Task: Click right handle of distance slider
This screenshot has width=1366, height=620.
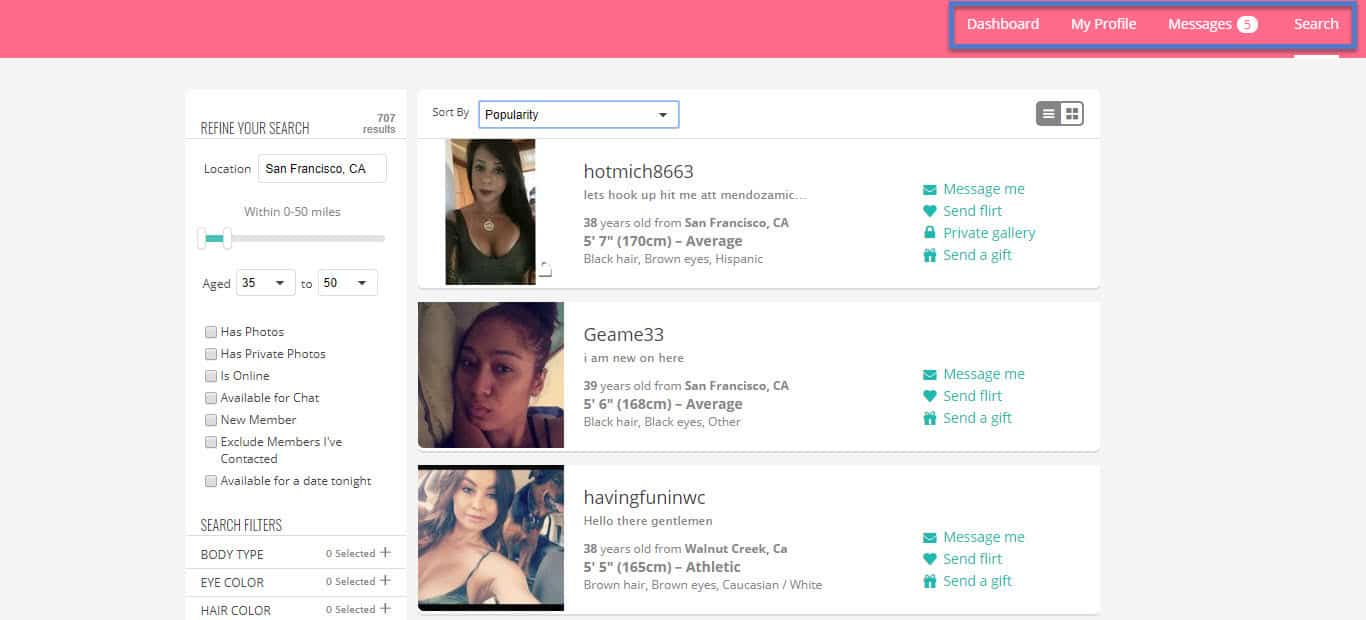Action: [227, 238]
